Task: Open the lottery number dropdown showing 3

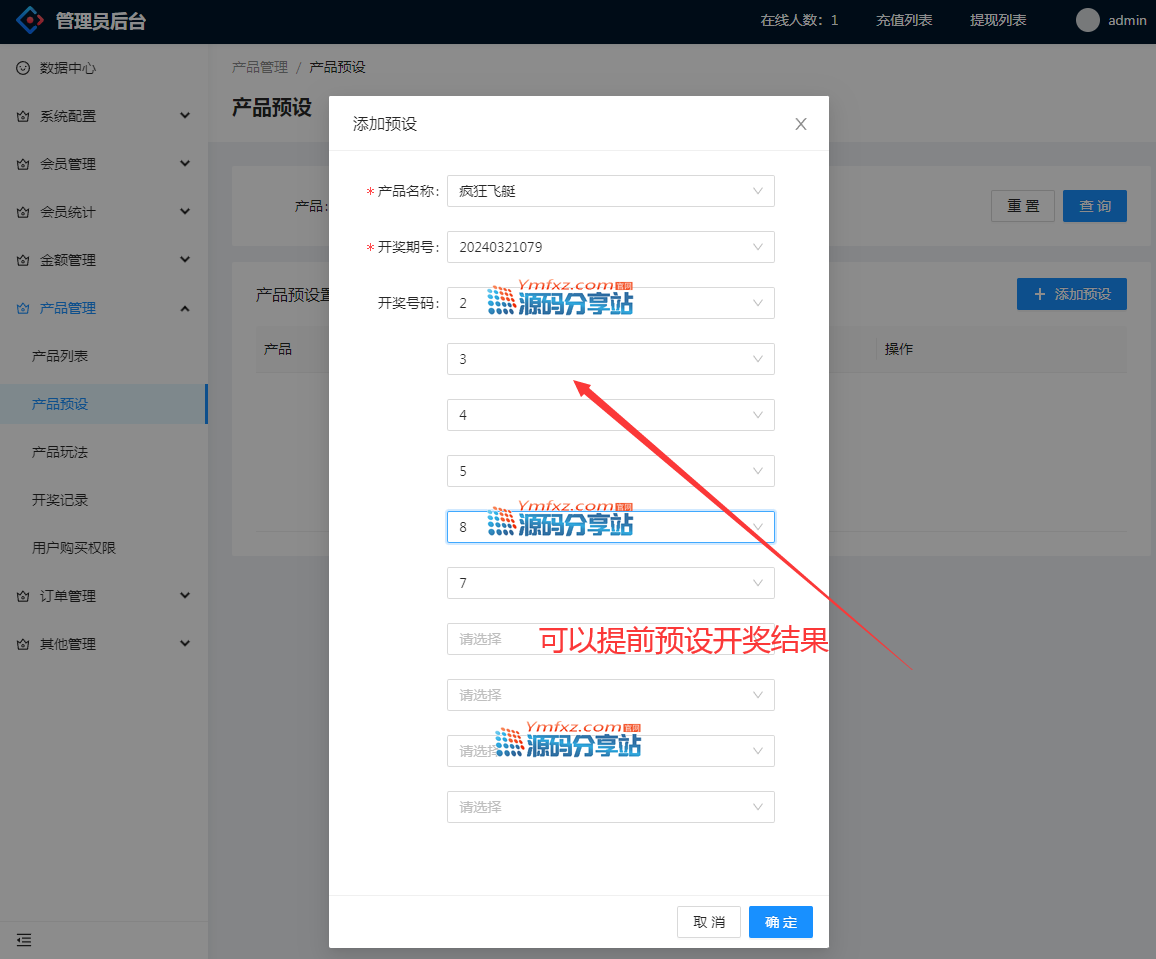Action: coord(610,359)
